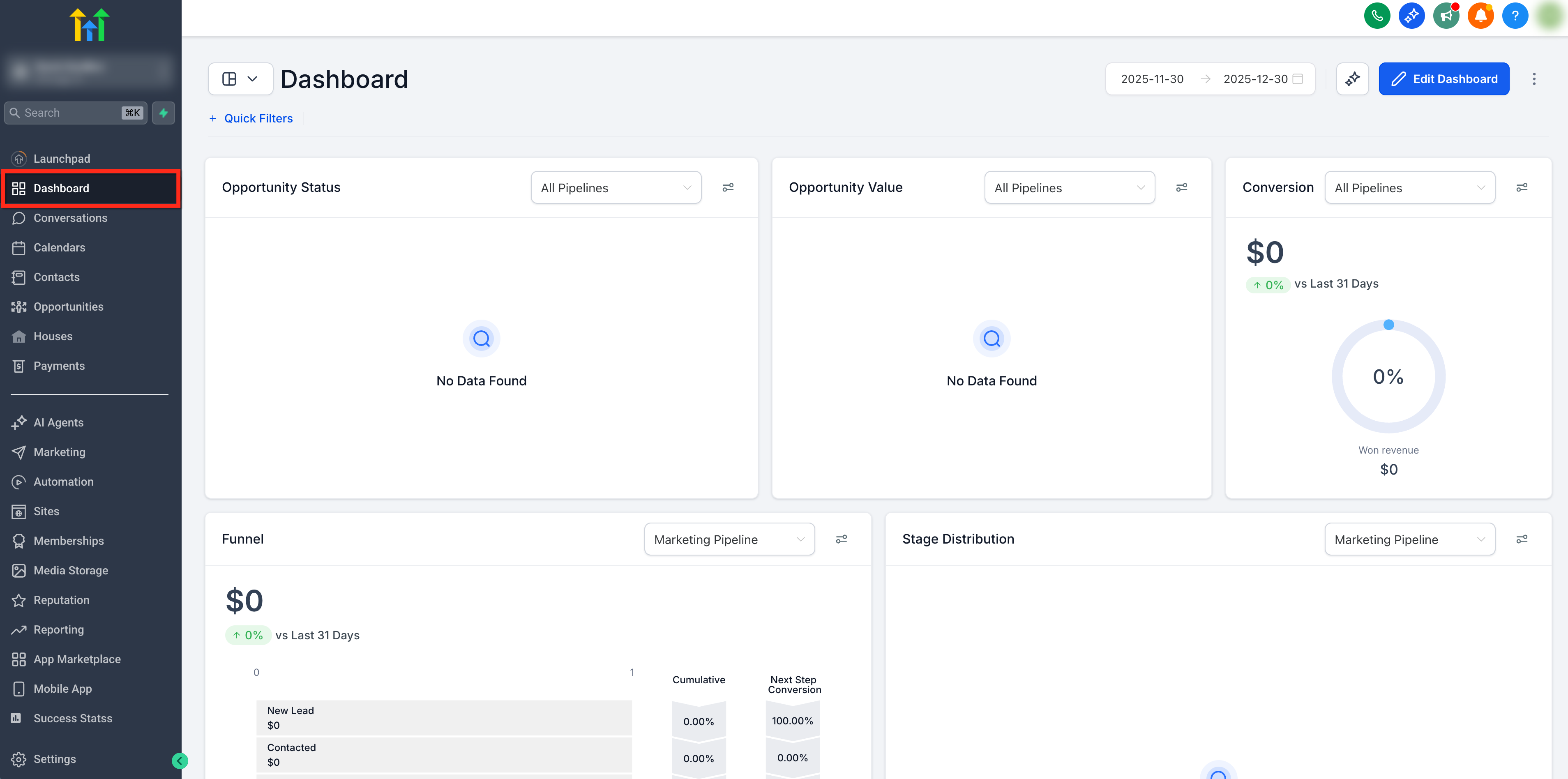Open the Automation sidebar item
Screen dimensions: 1568x779
[63, 482]
